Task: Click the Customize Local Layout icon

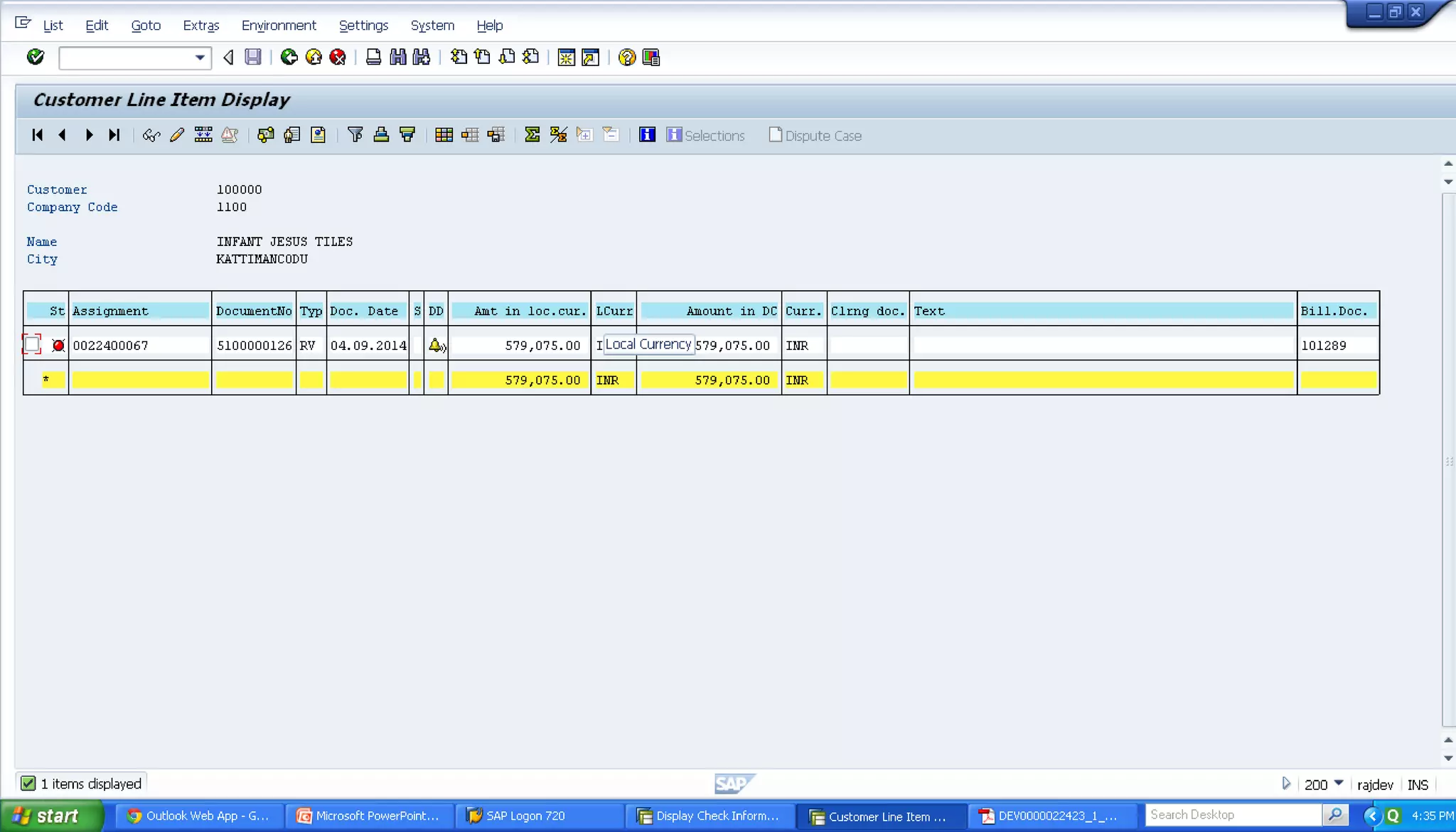Action: (651, 57)
